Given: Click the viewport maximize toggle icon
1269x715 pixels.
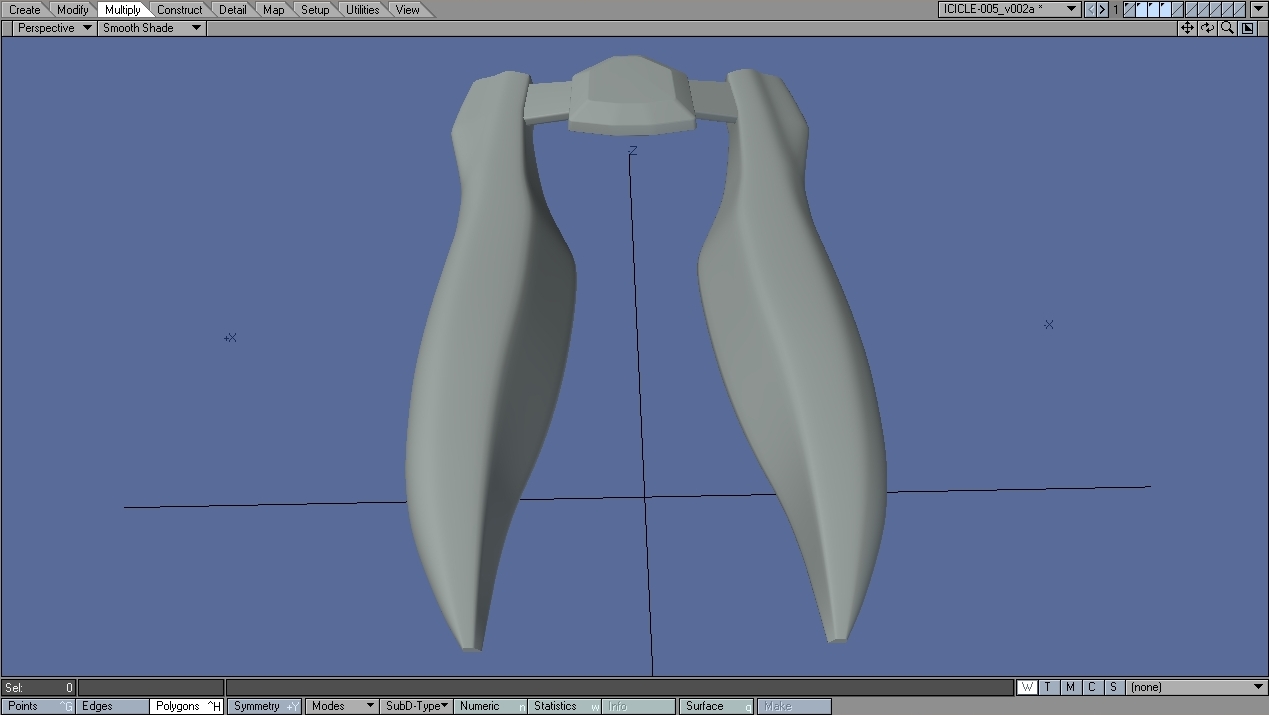Looking at the screenshot, I should pyautogui.click(x=1247, y=28).
